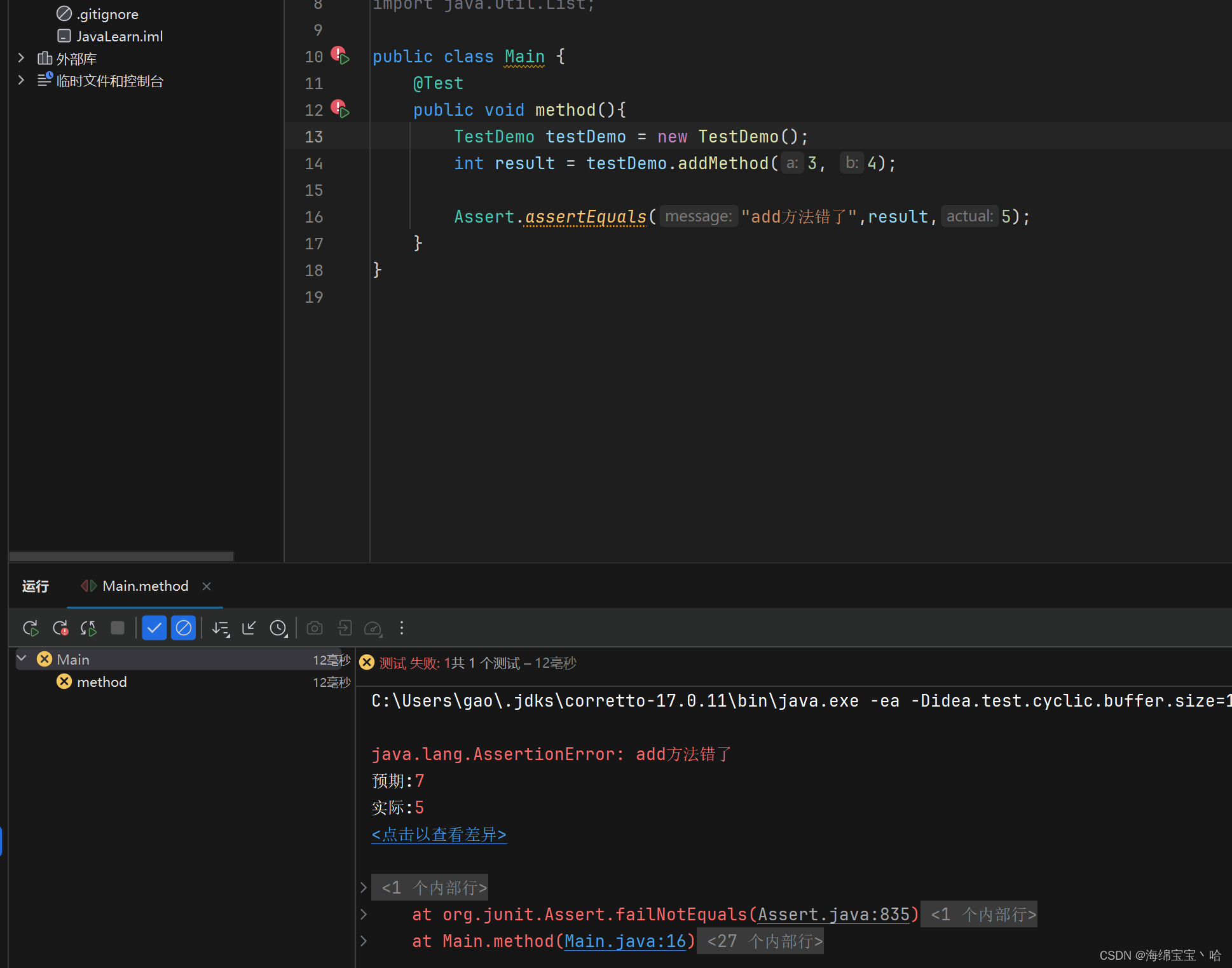Click the collapse all tests icon

pyautogui.click(x=249, y=628)
